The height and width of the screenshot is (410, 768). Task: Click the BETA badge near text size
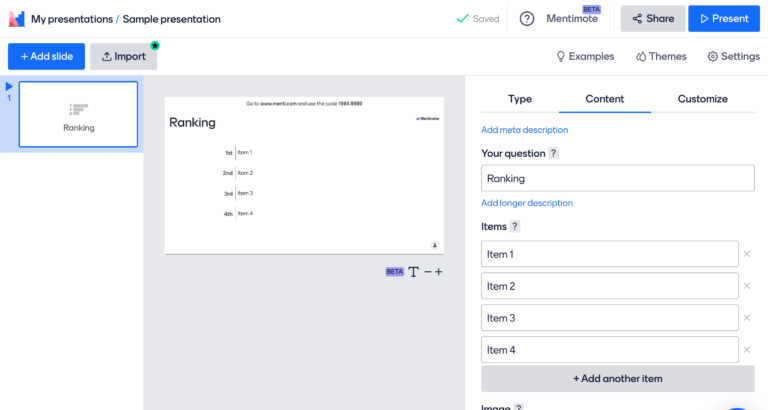(394, 272)
